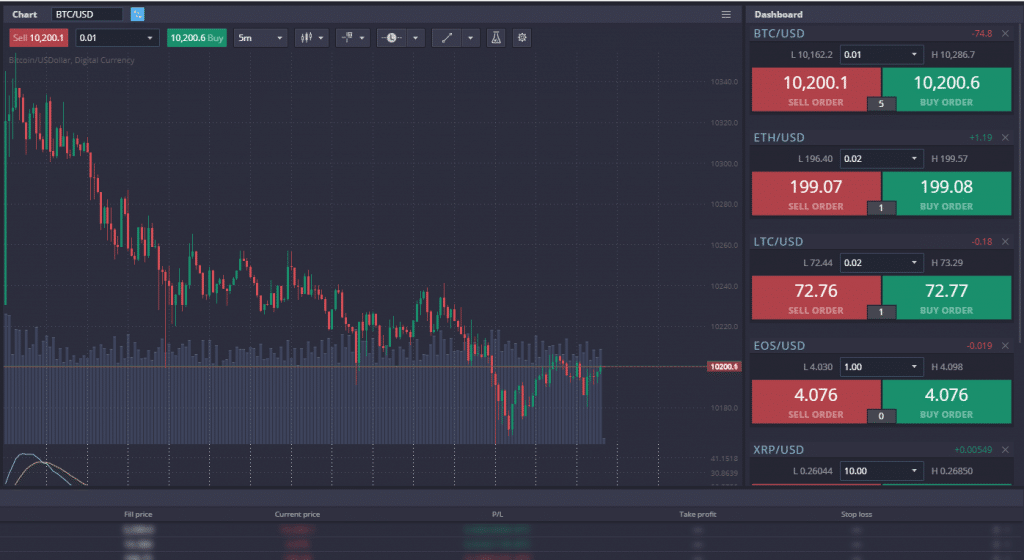Click the Fill price column header
This screenshot has height=560, width=1024.
138,514
